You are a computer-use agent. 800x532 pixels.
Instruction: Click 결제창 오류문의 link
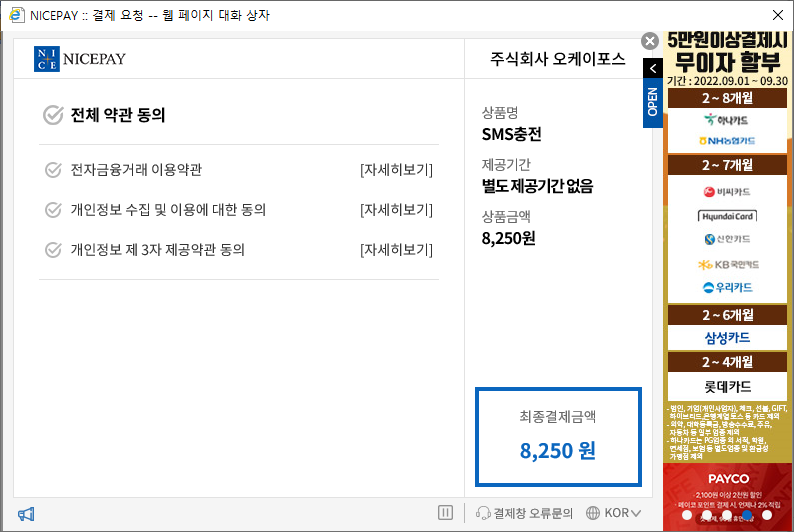(x=532, y=513)
